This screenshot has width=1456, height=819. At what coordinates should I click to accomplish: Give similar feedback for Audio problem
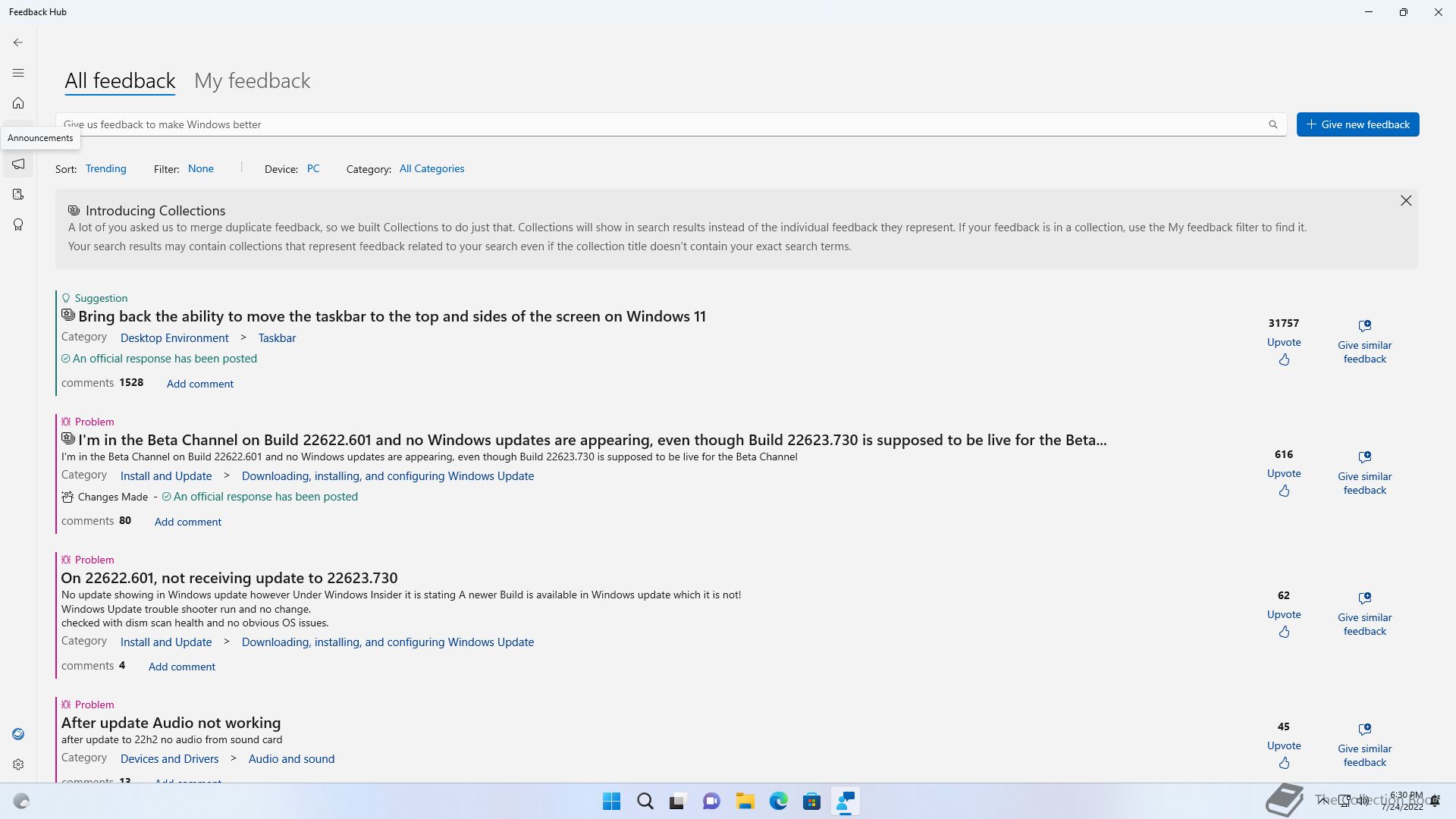[x=1364, y=745]
